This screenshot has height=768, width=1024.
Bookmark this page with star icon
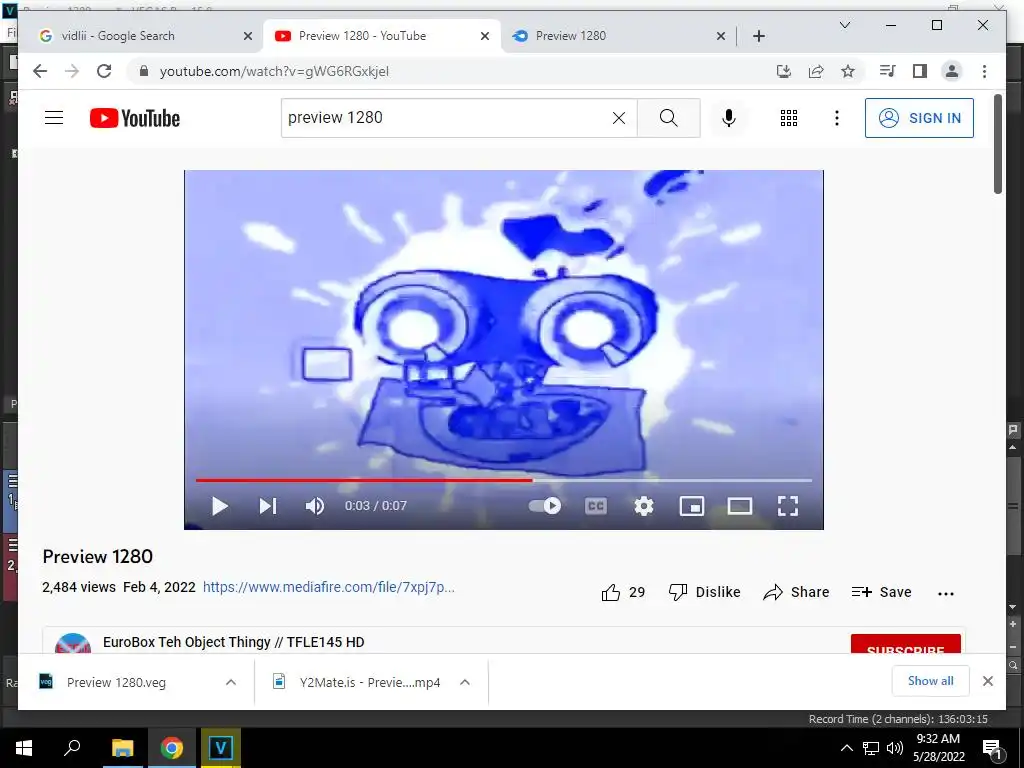[x=848, y=71]
